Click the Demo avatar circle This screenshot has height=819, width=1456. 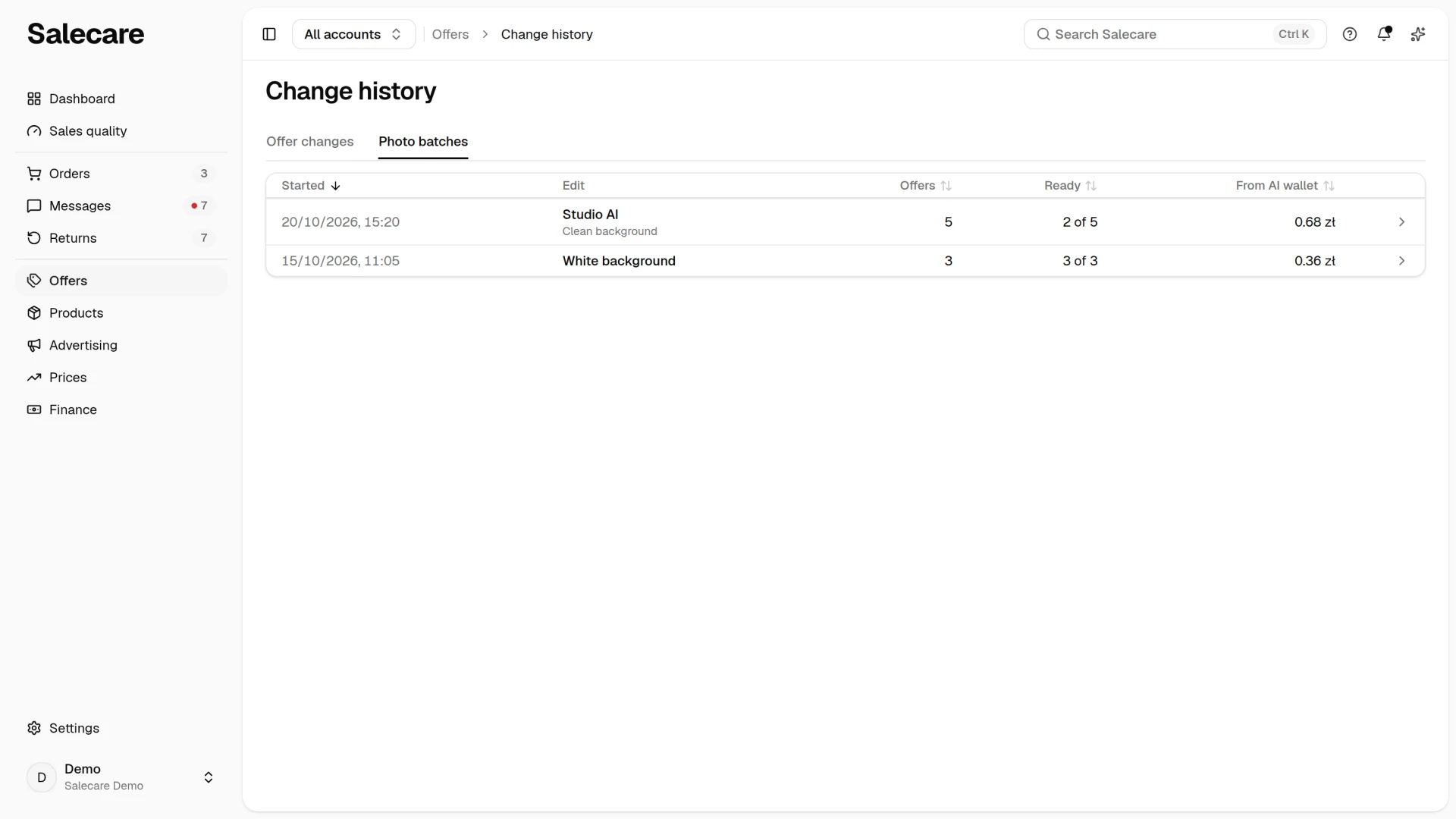pos(42,777)
